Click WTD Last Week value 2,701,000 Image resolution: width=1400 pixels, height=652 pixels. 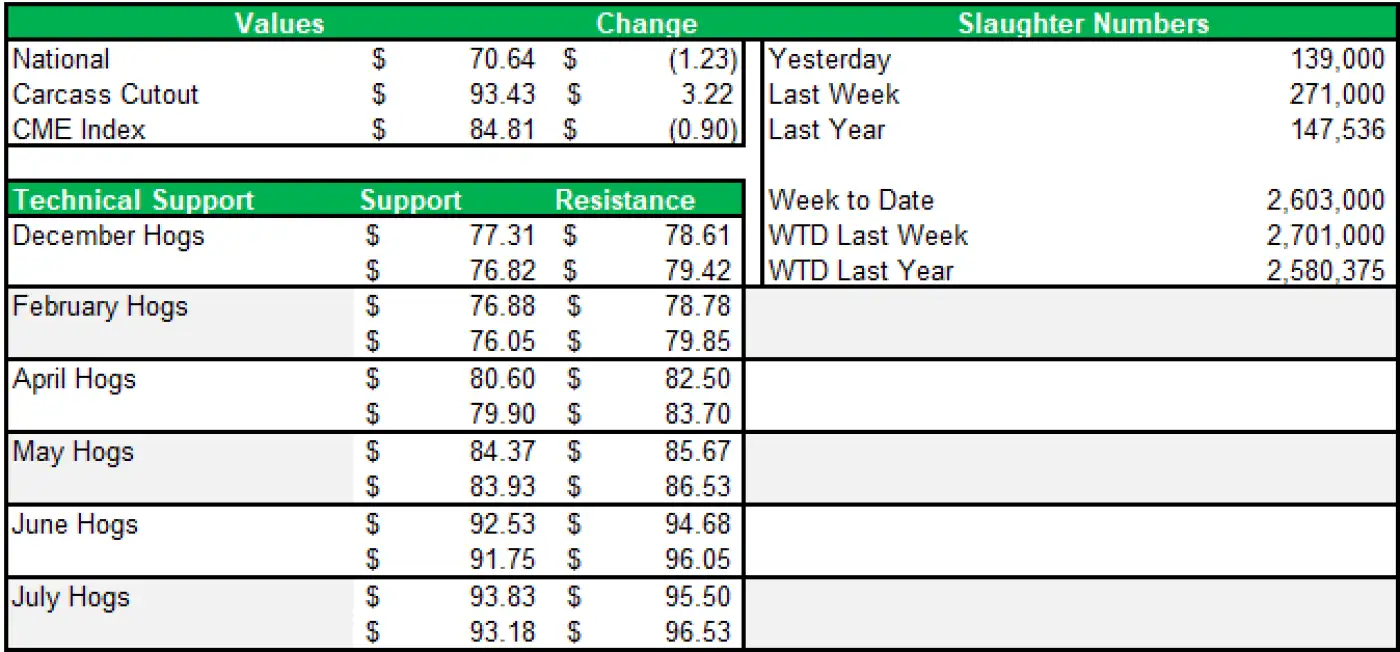tap(1325, 236)
